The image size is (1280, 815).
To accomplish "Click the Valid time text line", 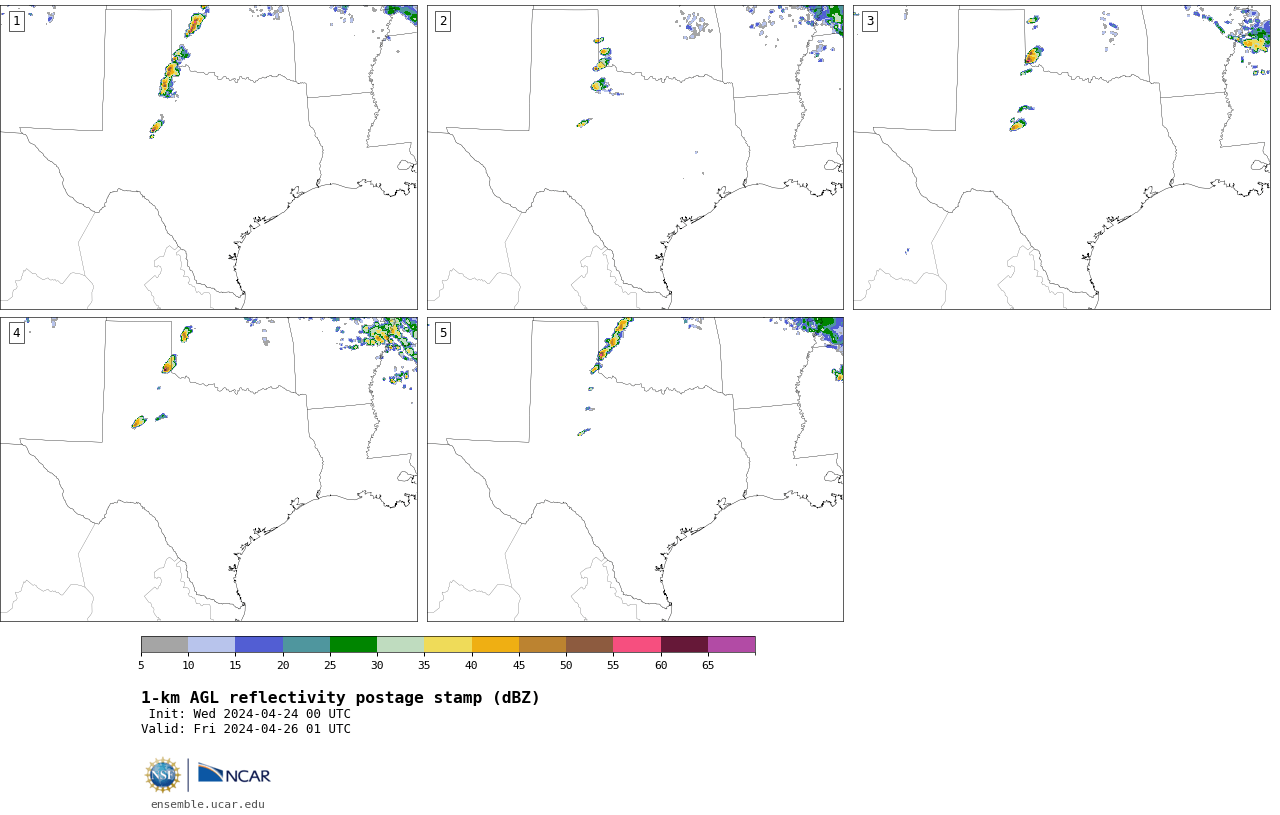I will 246,729.
